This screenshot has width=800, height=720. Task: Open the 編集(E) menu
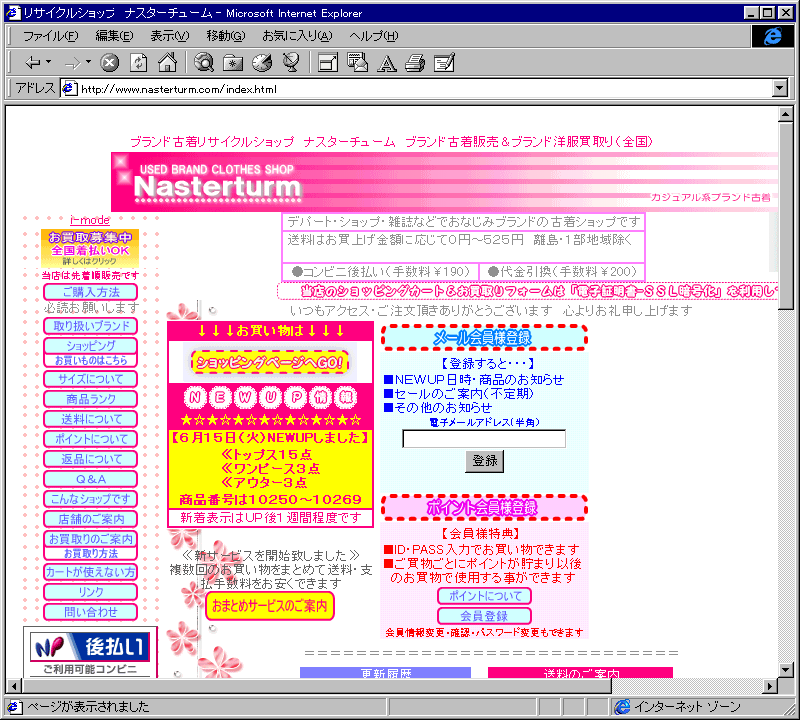(x=114, y=36)
